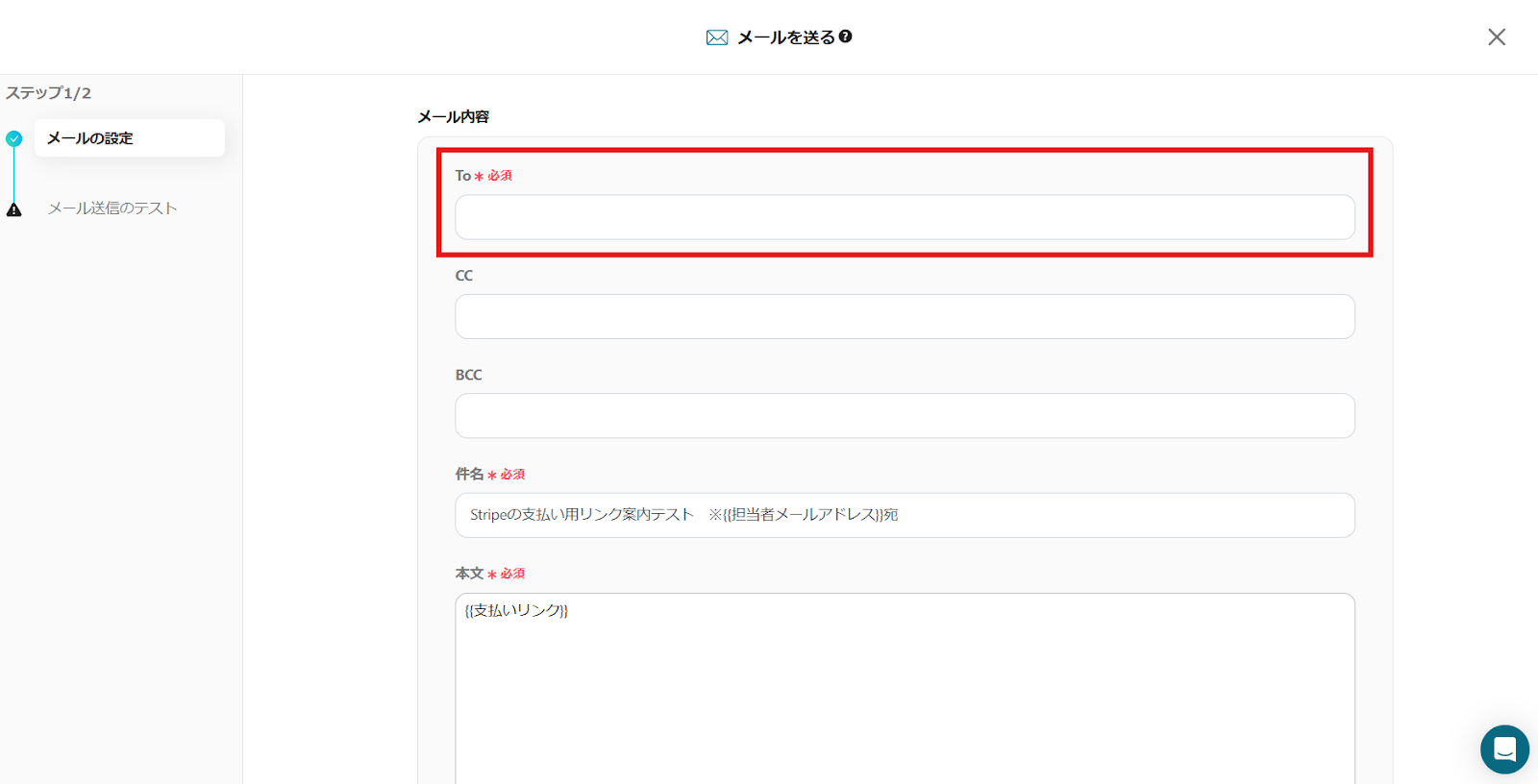The width and height of the screenshot is (1538, 784).
Task: Click into the BCC input field
Action: point(904,416)
